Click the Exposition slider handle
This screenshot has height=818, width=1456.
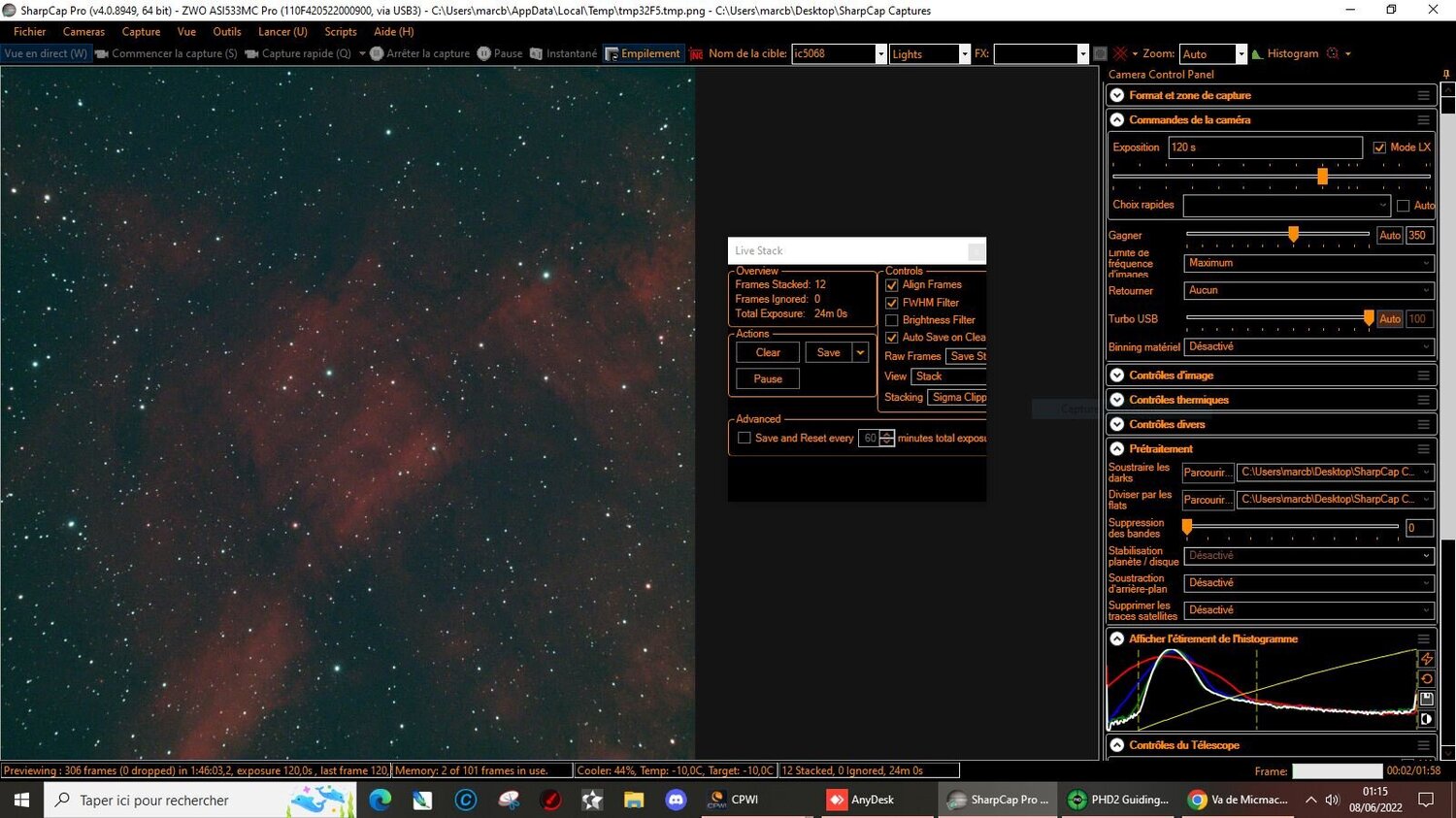tap(1322, 177)
